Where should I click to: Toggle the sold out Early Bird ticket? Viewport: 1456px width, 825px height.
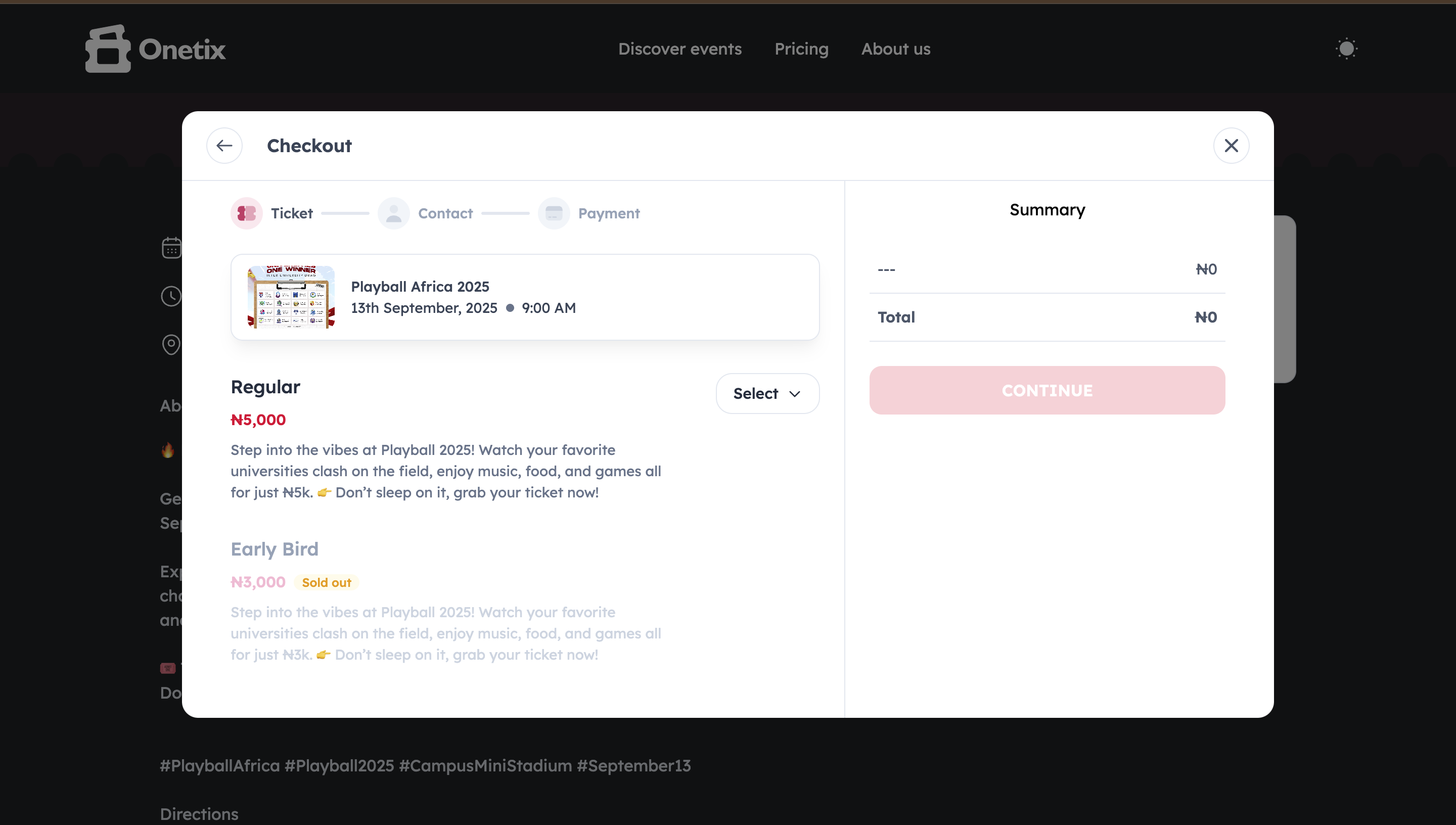(x=274, y=549)
